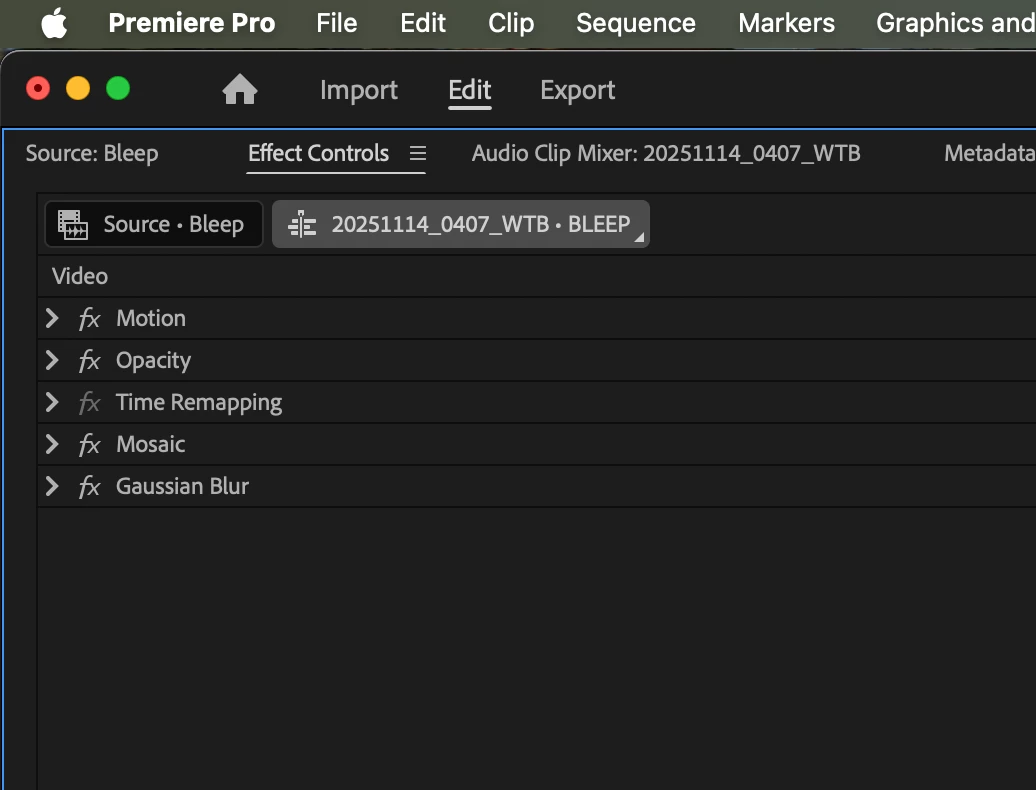Open the Graphics and Titles menu
The width and height of the screenshot is (1036, 790).
coord(955,23)
